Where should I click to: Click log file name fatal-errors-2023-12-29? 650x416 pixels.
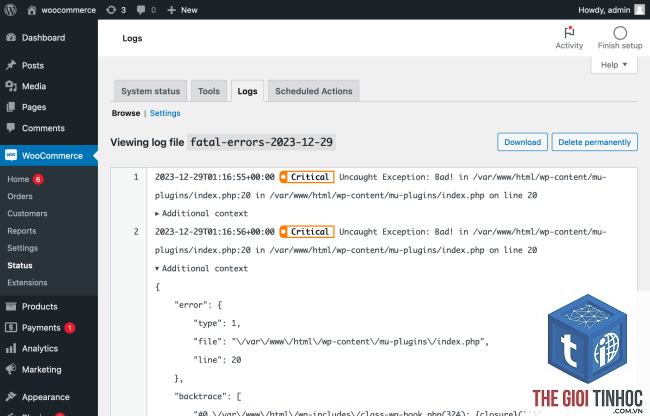[261, 142]
